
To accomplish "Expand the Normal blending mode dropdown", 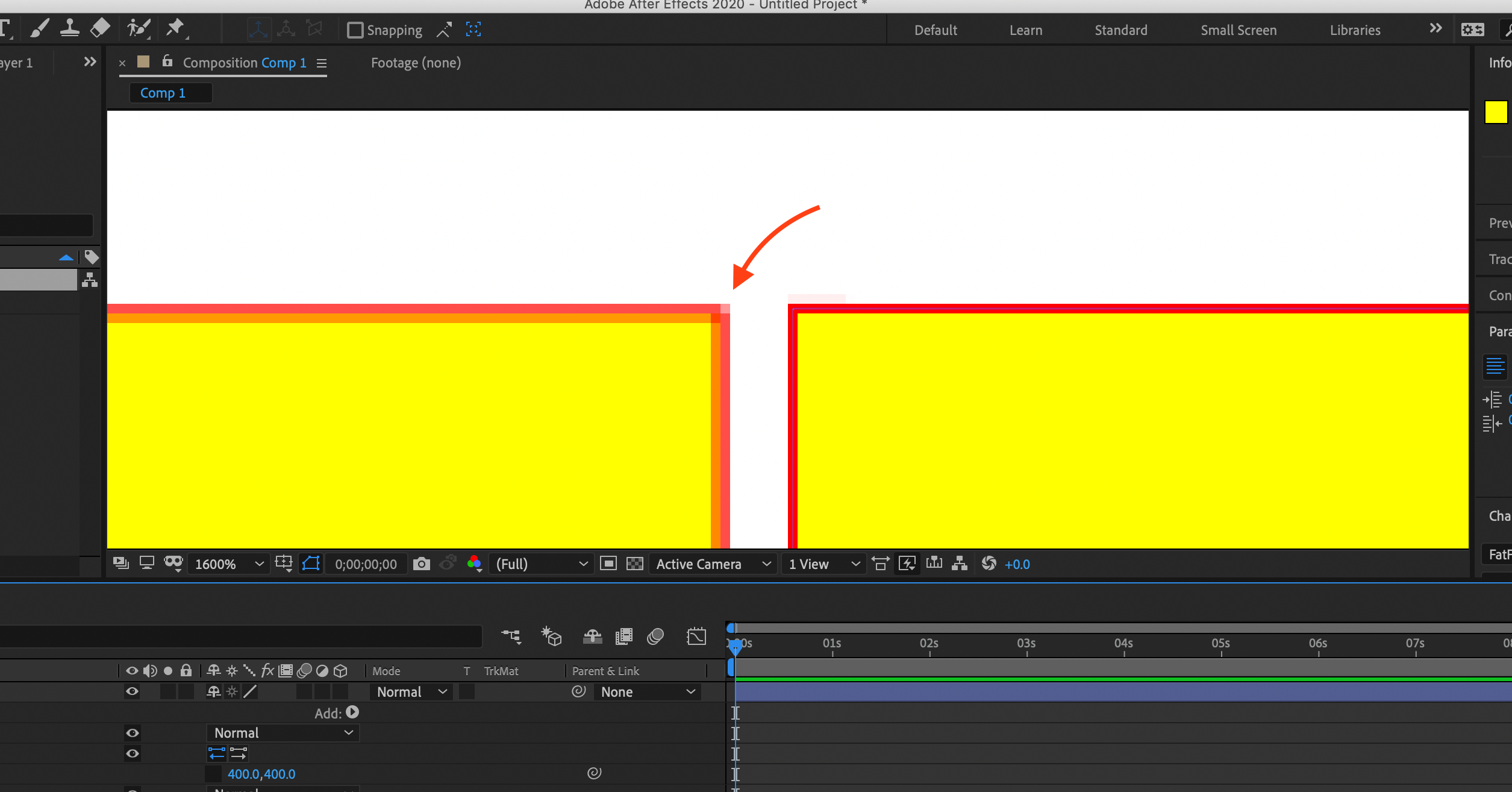I will (410, 691).
